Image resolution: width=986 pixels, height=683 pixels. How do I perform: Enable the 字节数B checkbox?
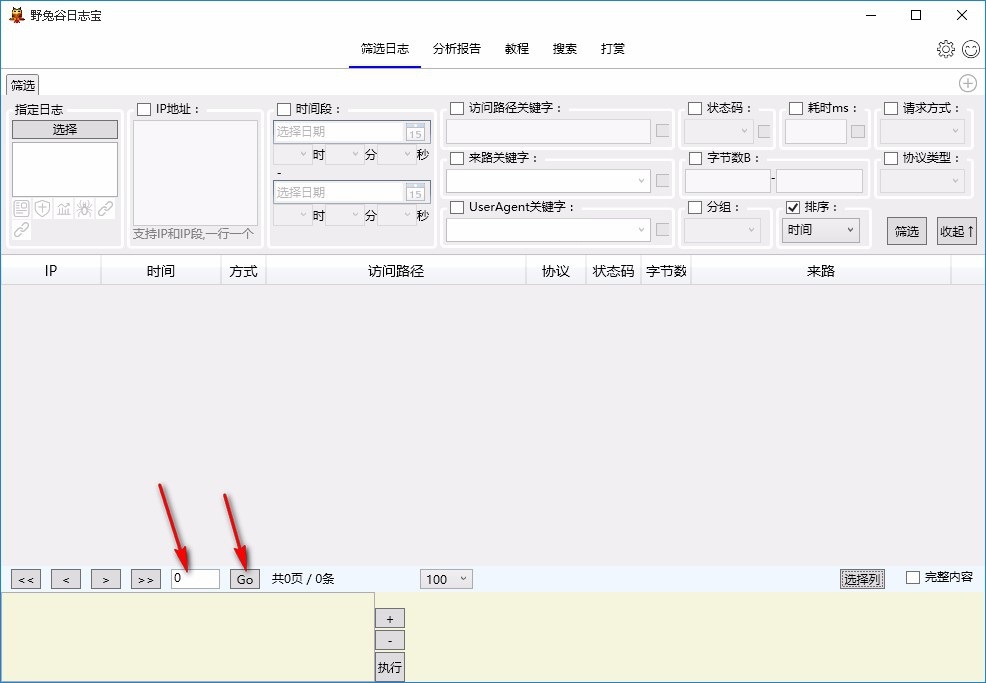(695, 158)
